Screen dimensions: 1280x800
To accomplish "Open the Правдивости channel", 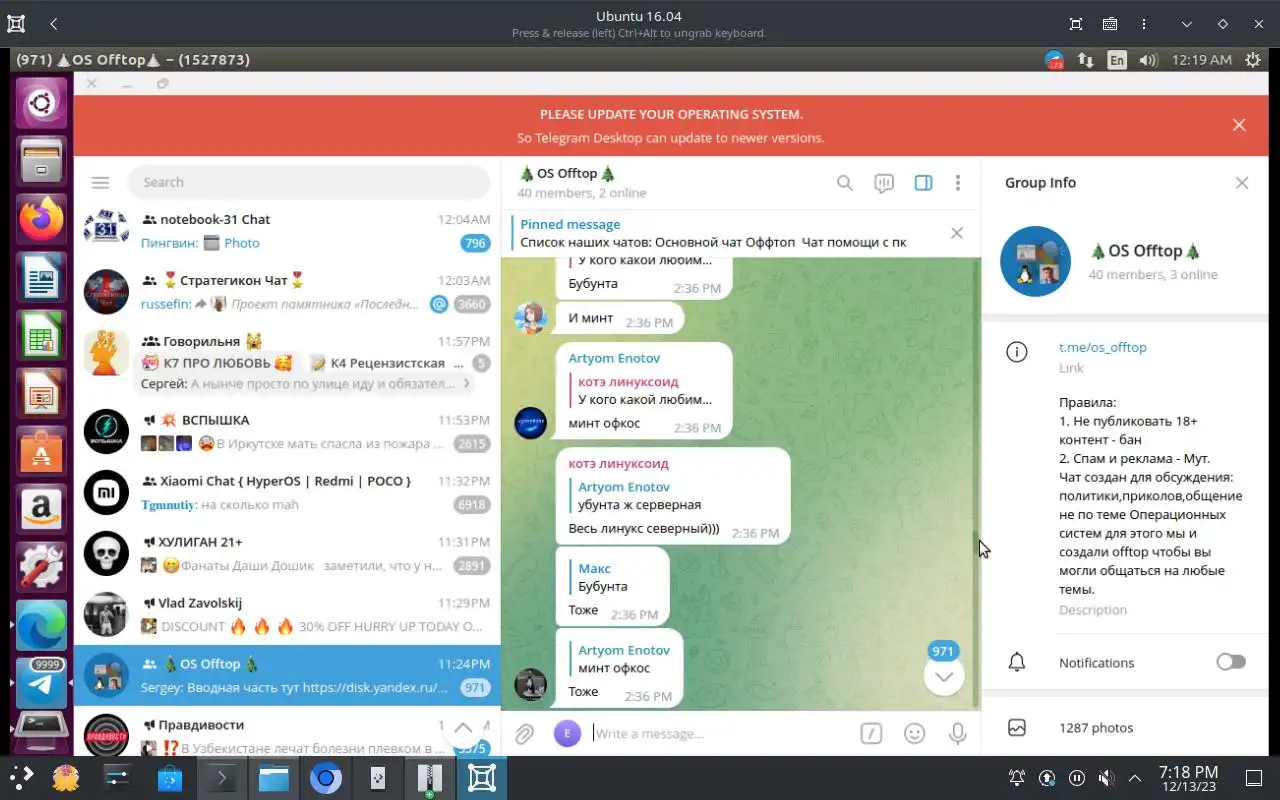I will click(x=287, y=731).
